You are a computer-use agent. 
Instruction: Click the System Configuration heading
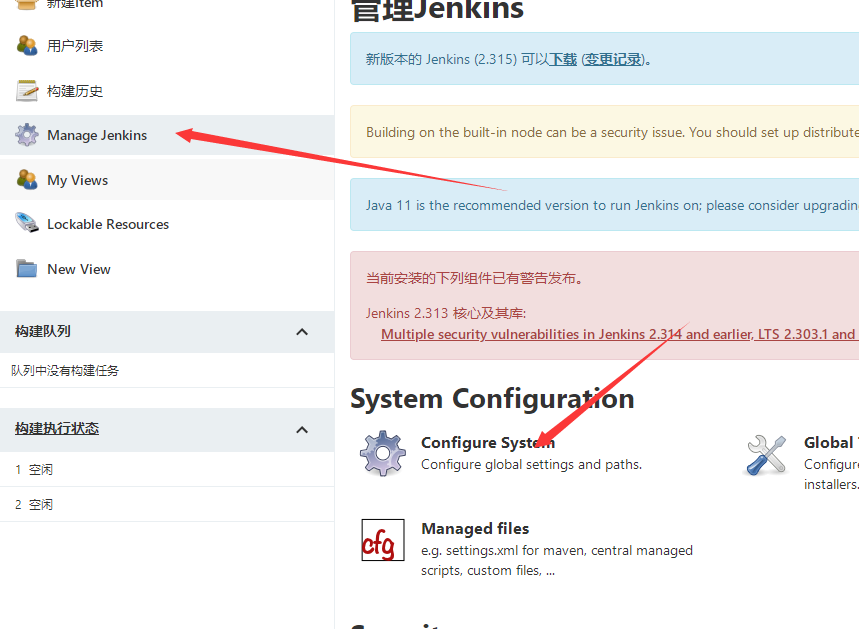click(x=492, y=398)
